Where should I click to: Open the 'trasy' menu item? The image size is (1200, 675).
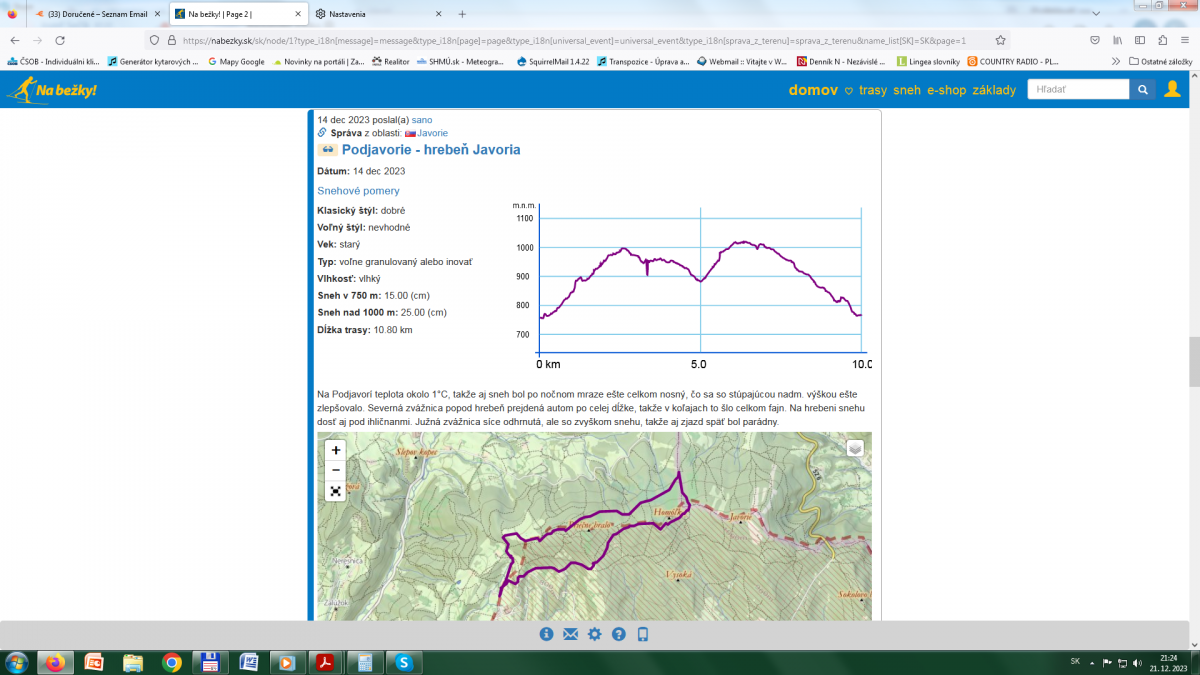[872, 90]
